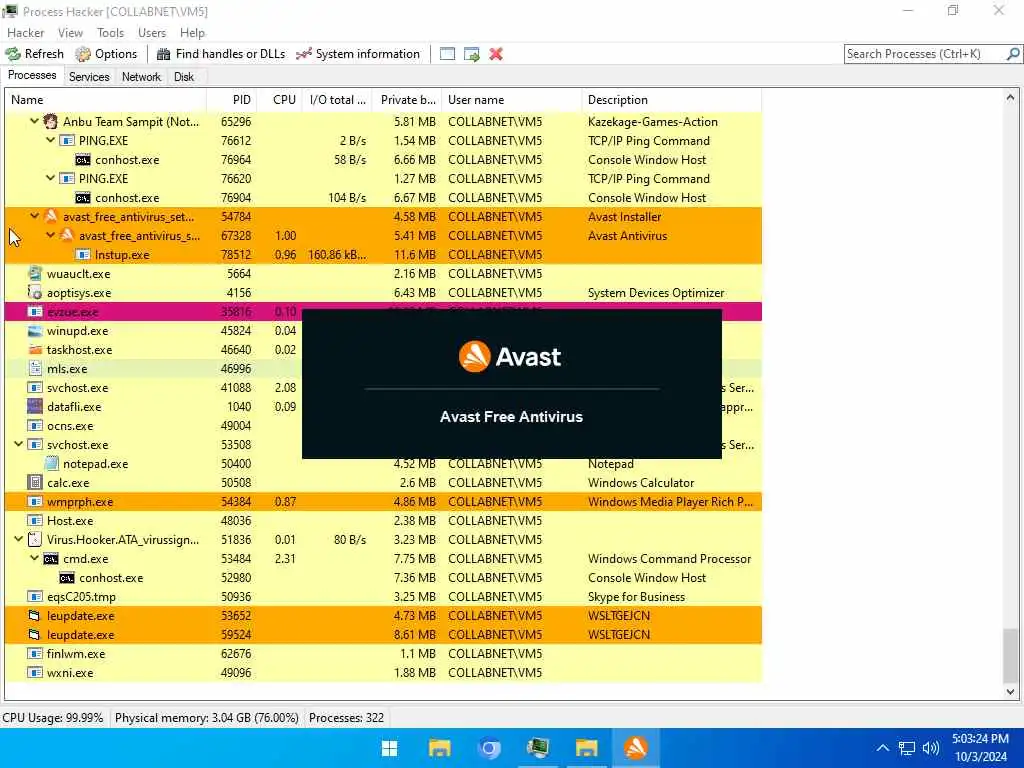The height and width of the screenshot is (768, 1024).
Task: Click the Avast taskbar icon
Action: (x=636, y=748)
